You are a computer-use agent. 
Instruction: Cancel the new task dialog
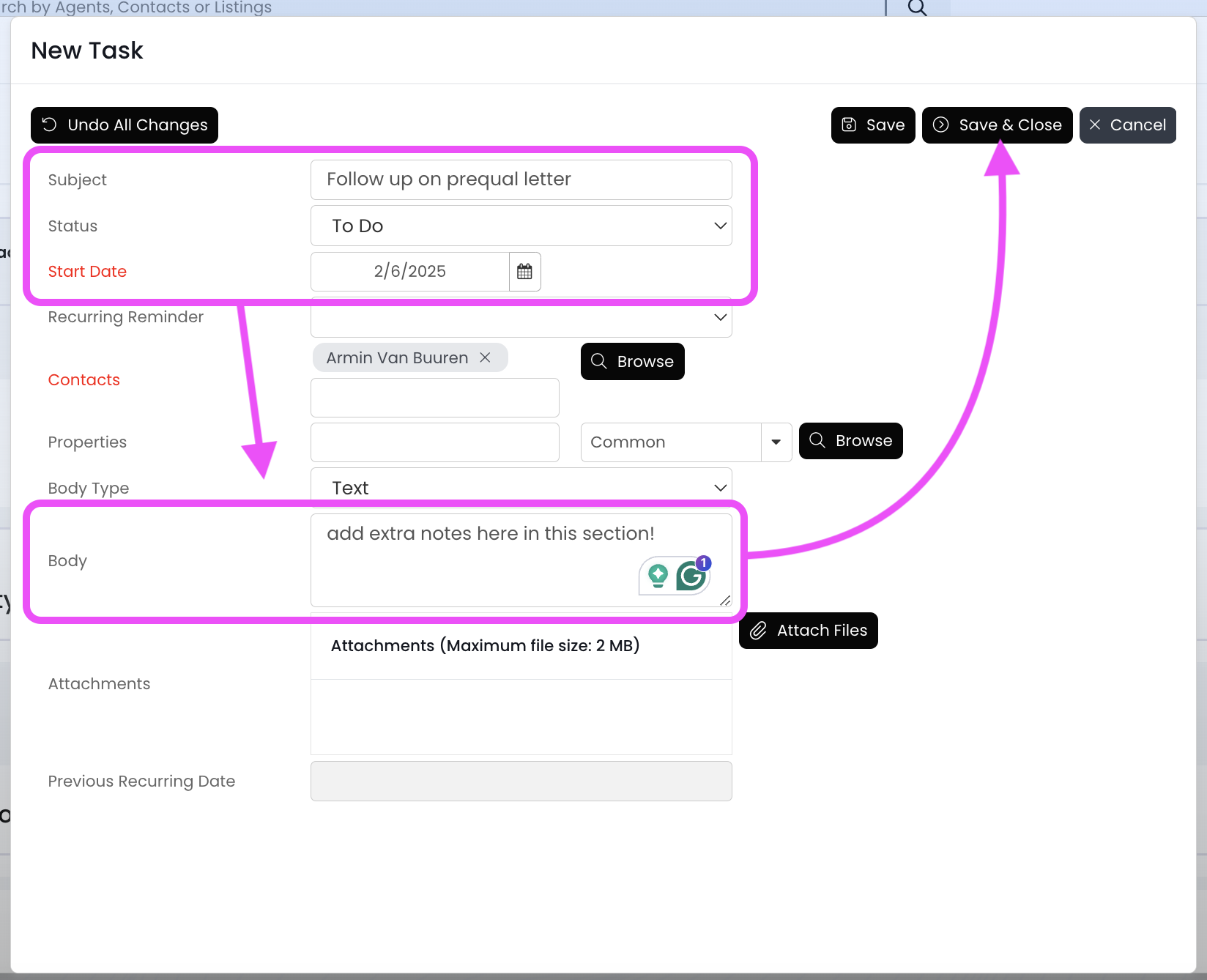coord(1127,125)
